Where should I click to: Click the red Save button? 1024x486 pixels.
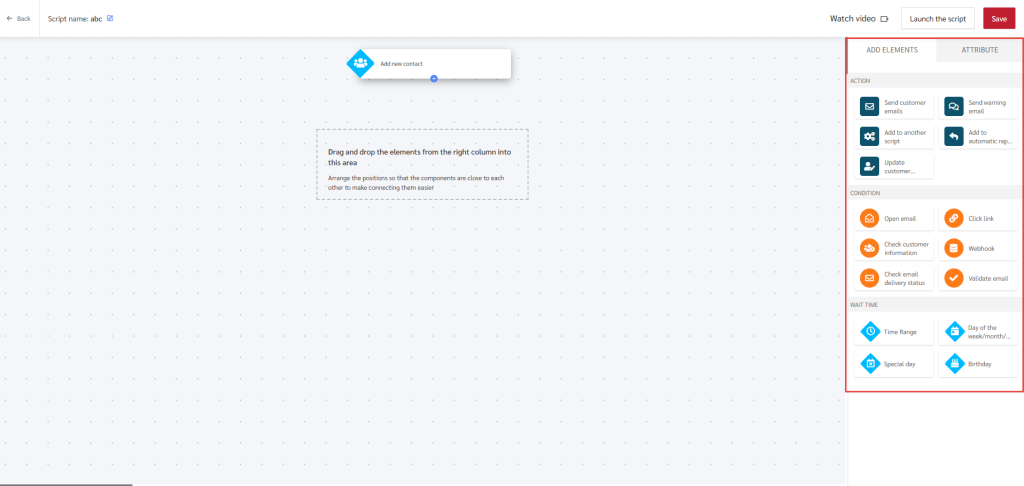pos(998,19)
